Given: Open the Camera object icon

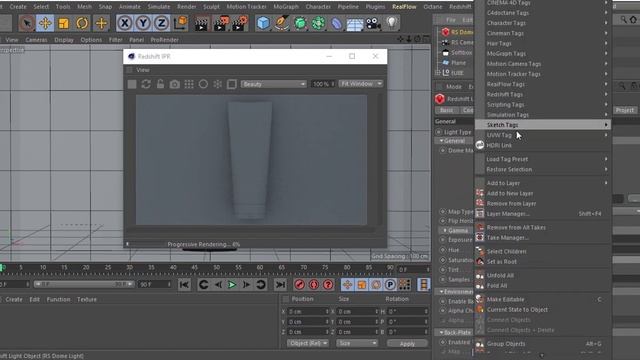Looking at the screenshot, I should [x=373, y=23].
